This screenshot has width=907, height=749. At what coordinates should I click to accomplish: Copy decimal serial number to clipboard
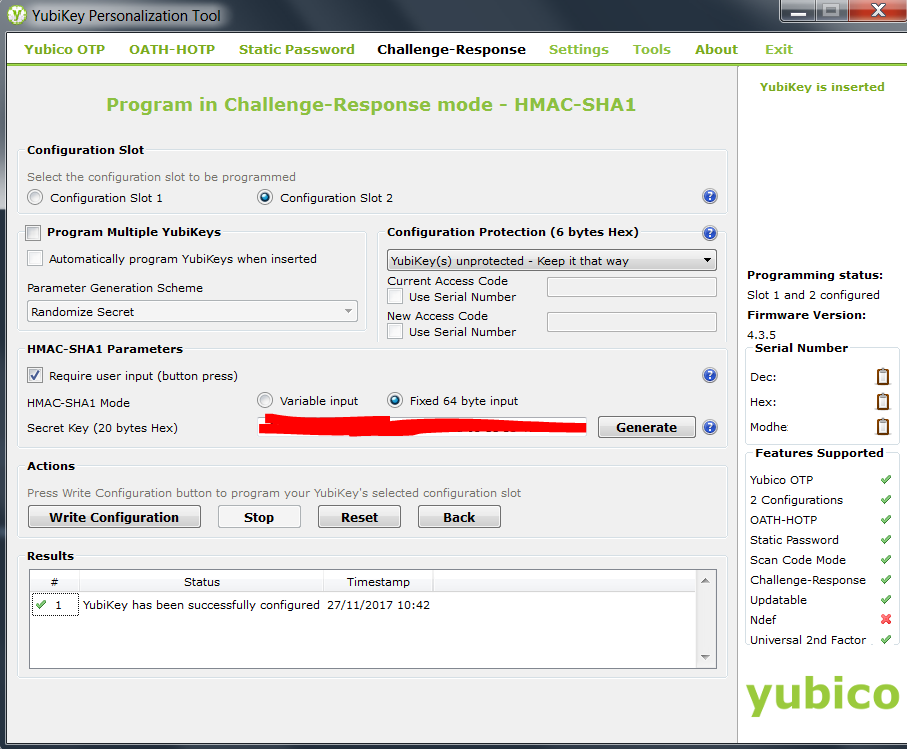tap(883, 377)
